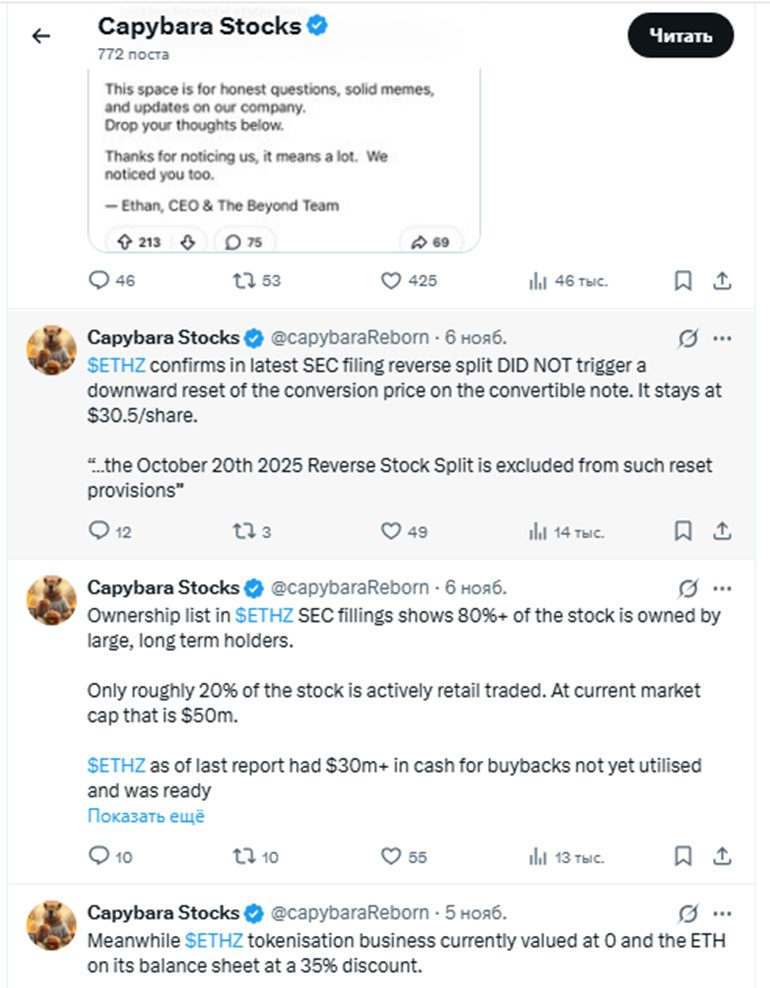Repost the ownership list $ETHZ post
Screen dimensions: 770x988
click(243, 856)
